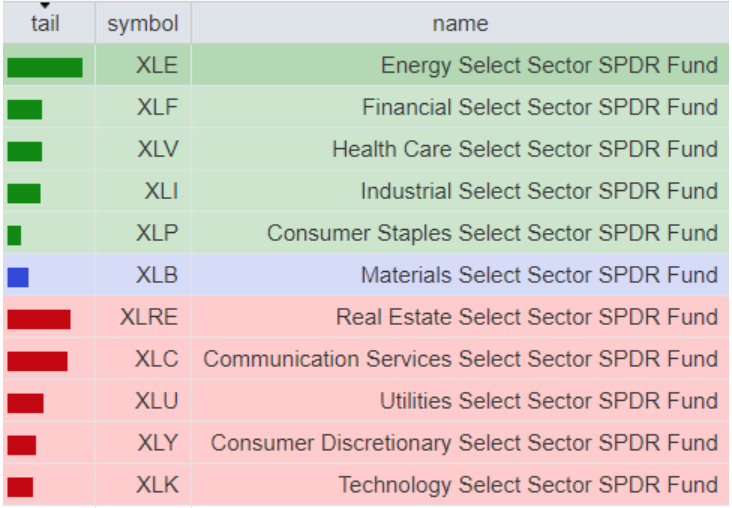Click the symbol column header
The width and height of the screenshot is (732, 508).
pyautogui.click(x=143, y=23)
